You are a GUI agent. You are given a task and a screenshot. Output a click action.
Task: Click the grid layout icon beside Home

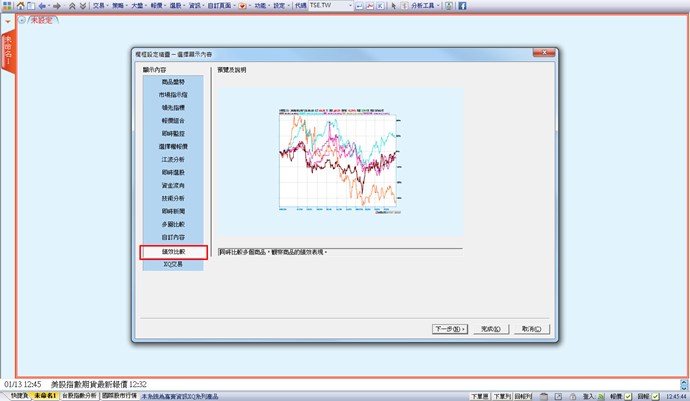28,6
